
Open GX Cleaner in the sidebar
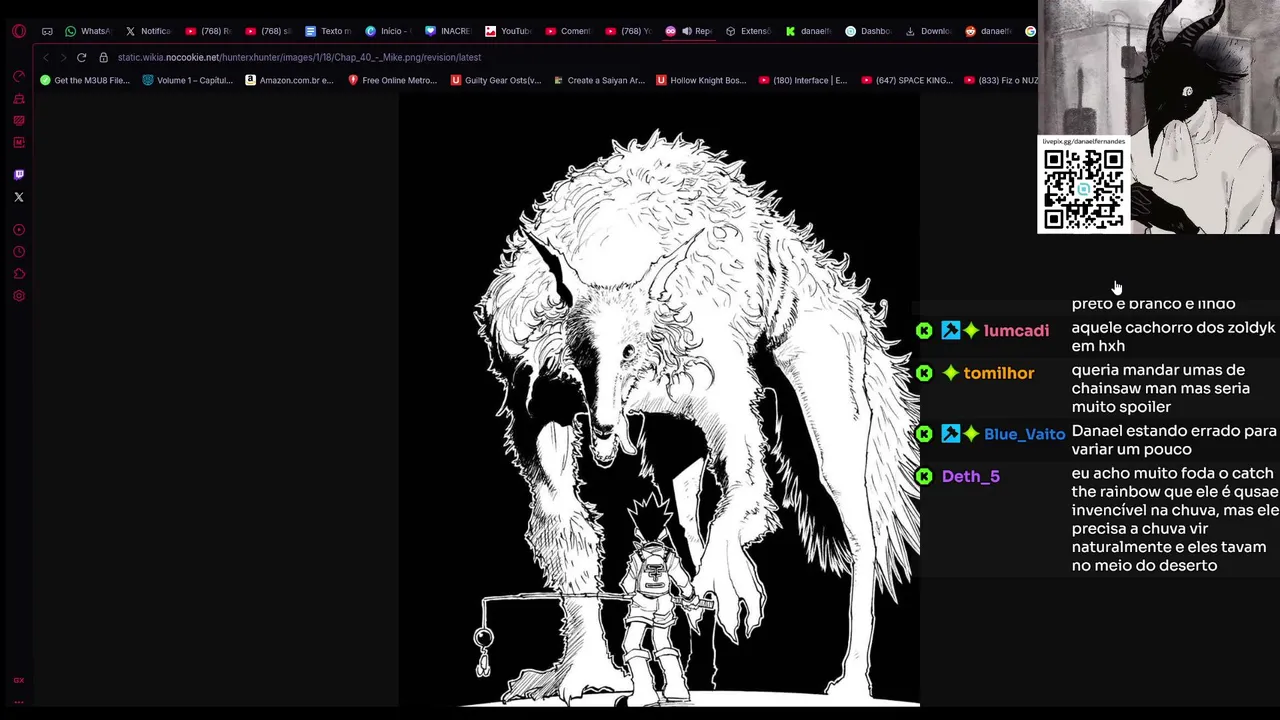19,99
